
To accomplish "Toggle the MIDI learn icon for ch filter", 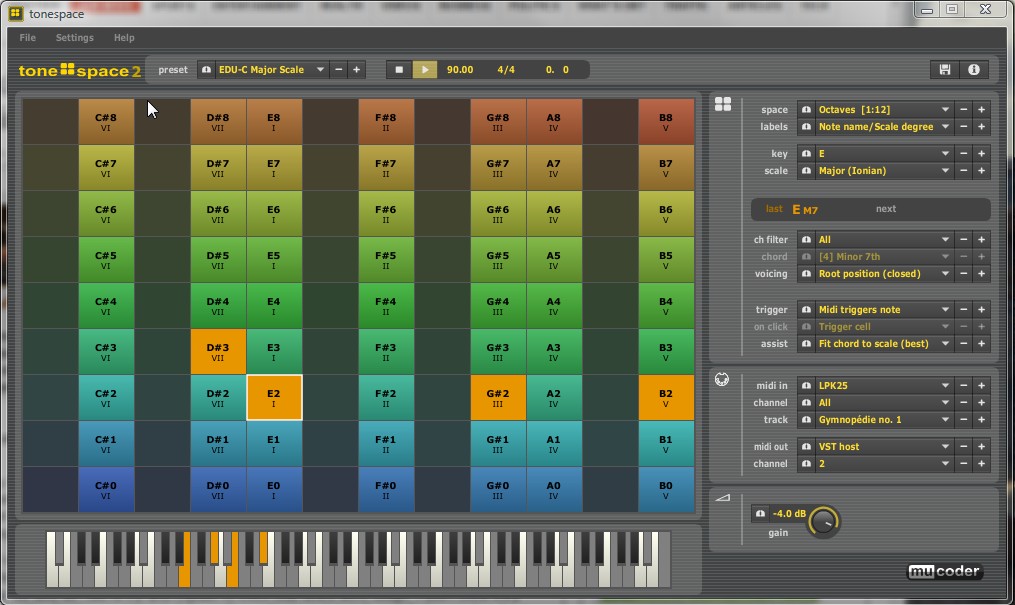I will tap(806, 239).
